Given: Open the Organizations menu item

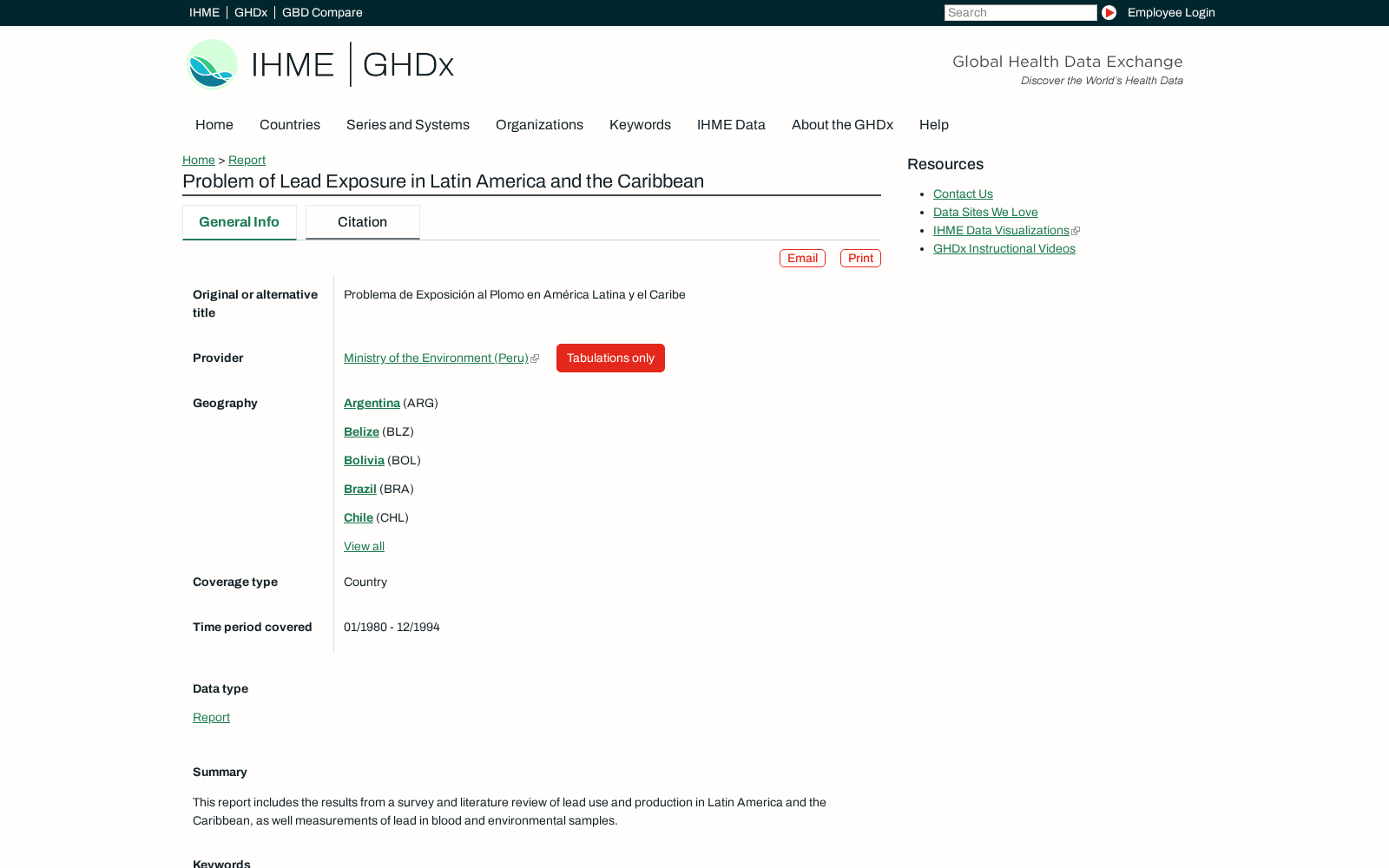Looking at the screenshot, I should click(x=539, y=125).
